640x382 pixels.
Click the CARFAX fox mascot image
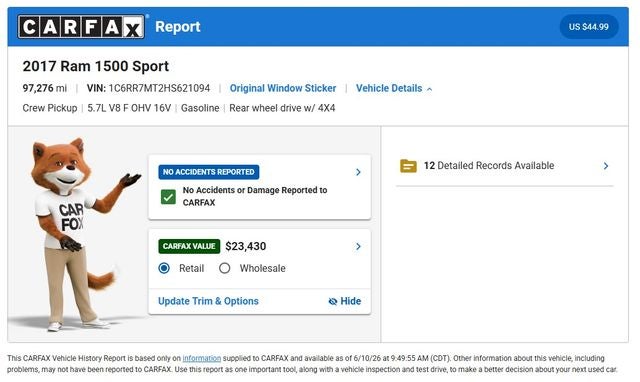point(76,234)
